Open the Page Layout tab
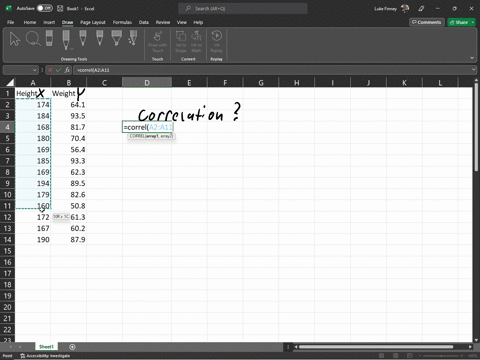Screen dimensions: 480x360 click(x=93, y=22)
